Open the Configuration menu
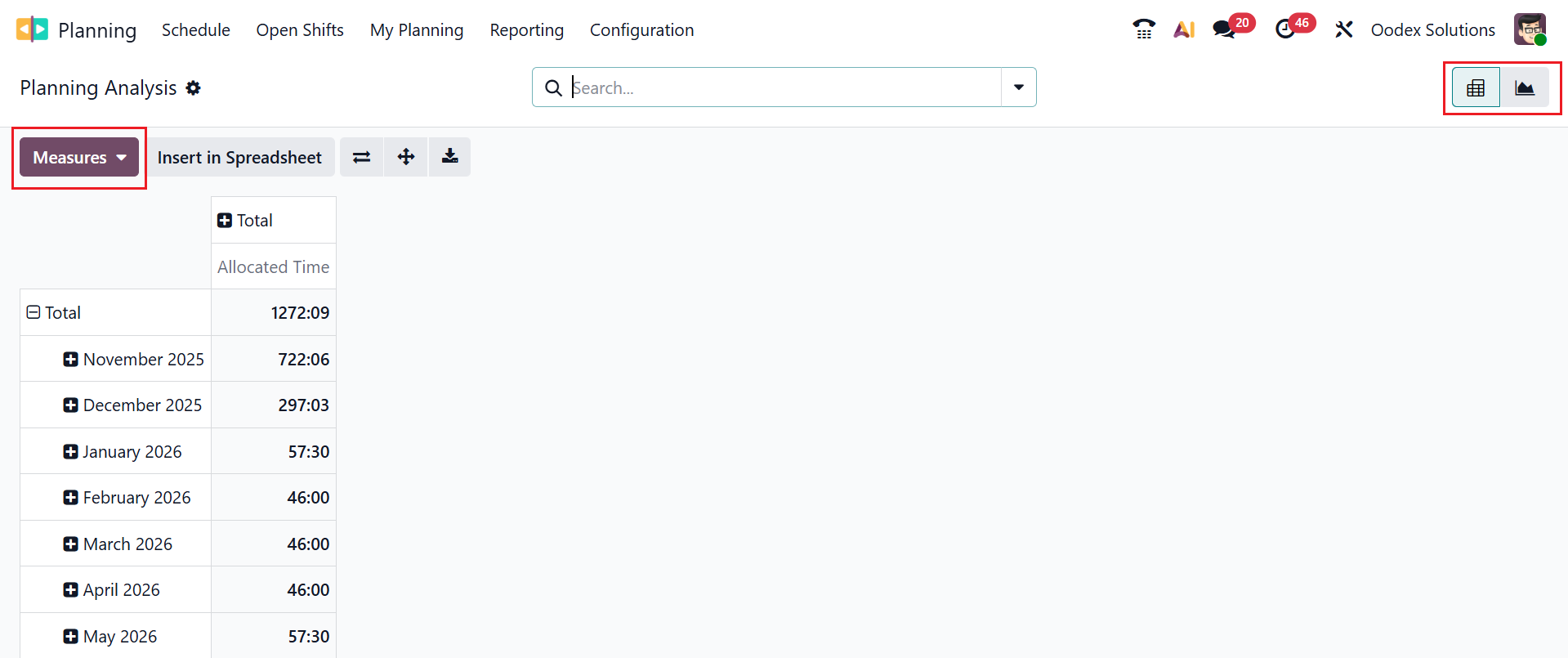This screenshot has height=658, width=1568. (641, 29)
